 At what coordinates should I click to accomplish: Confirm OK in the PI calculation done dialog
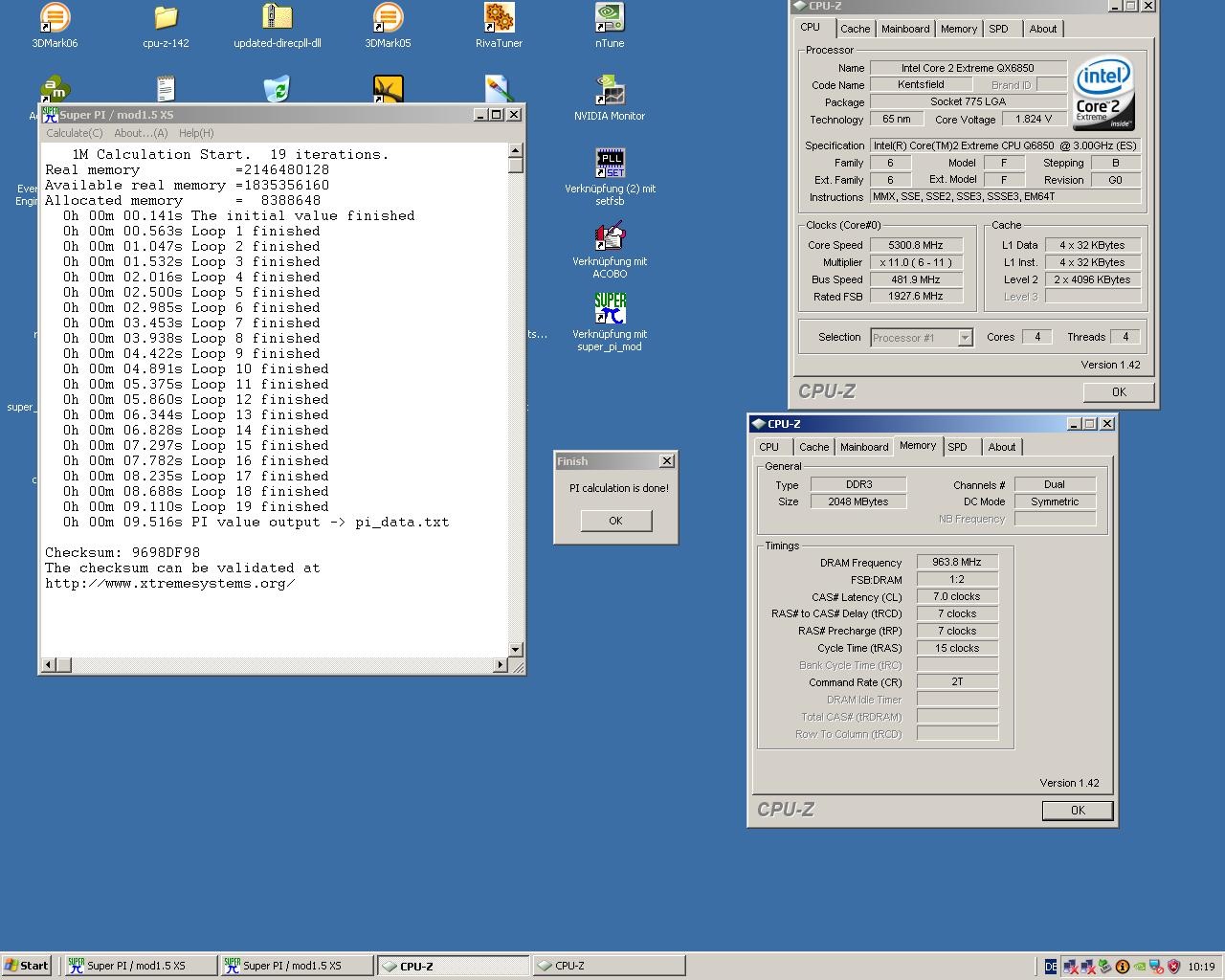click(615, 521)
